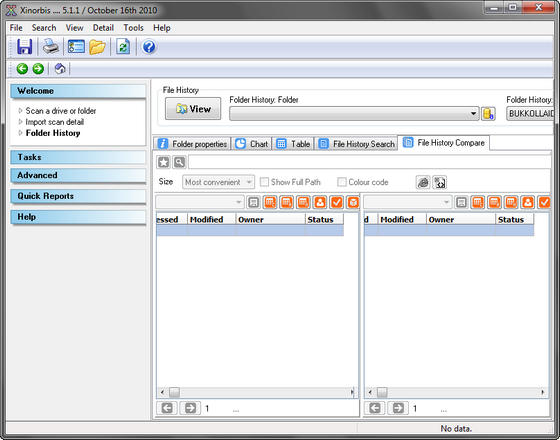Click the orange box icon in left pane
Image resolution: width=560 pixels, height=440 pixels.
point(353,203)
